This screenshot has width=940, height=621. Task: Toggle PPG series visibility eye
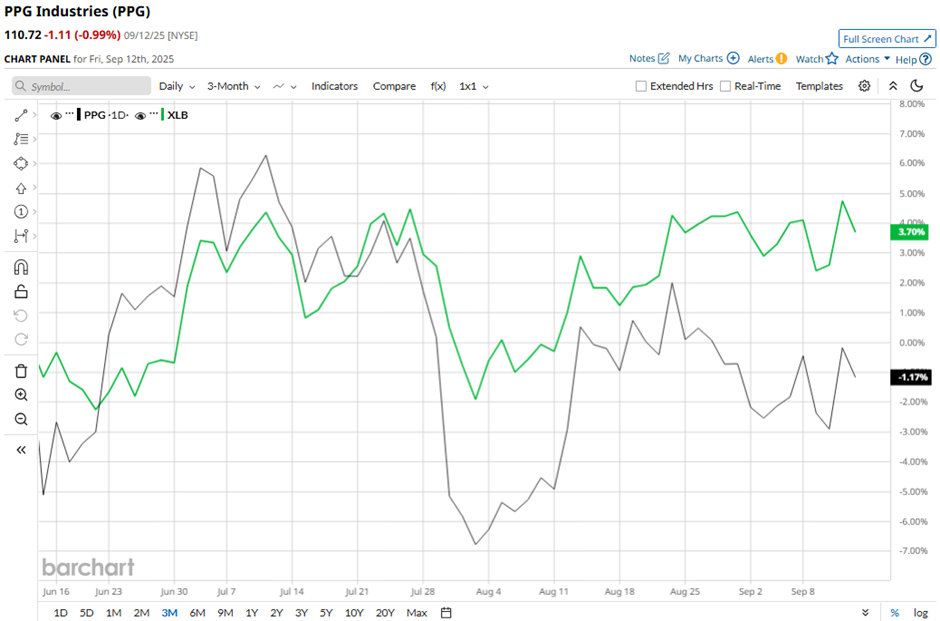click(x=56, y=116)
